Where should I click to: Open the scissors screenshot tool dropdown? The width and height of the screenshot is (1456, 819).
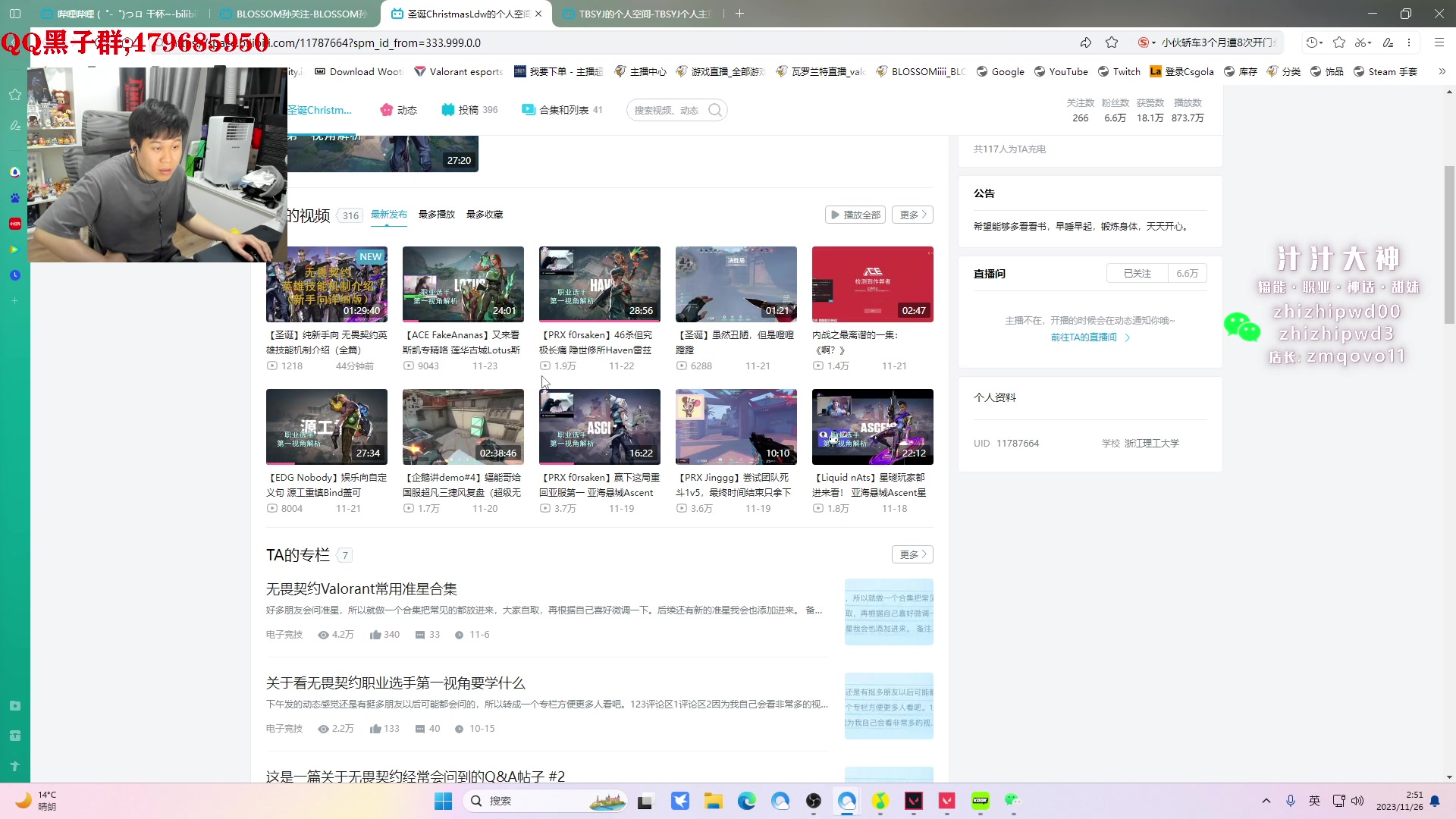point(1363,42)
